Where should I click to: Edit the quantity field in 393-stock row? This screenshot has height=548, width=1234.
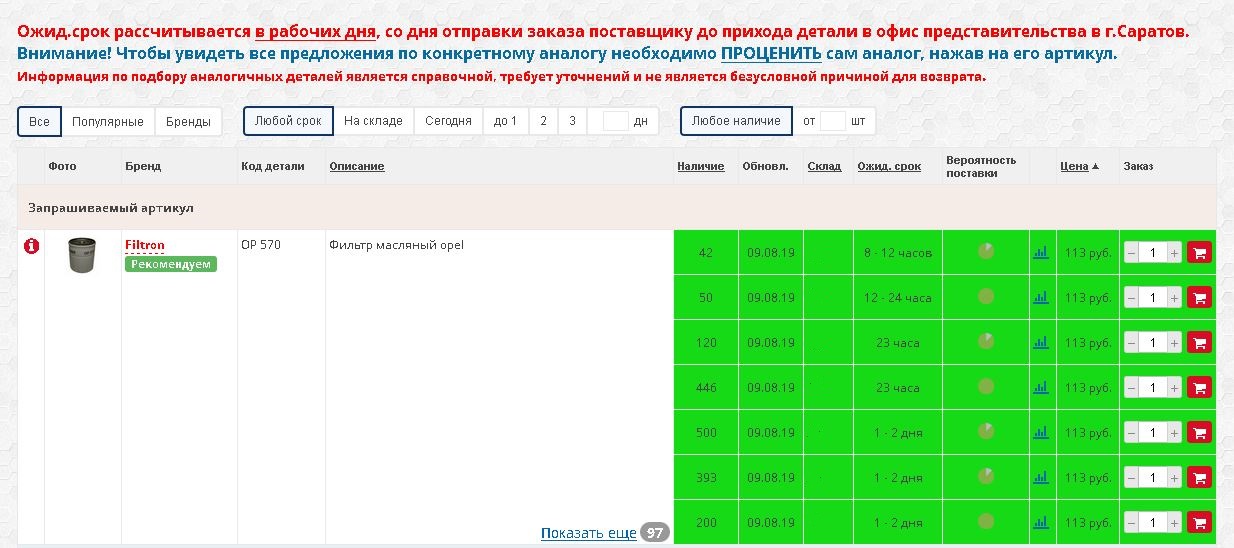click(x=1152, y=478)
